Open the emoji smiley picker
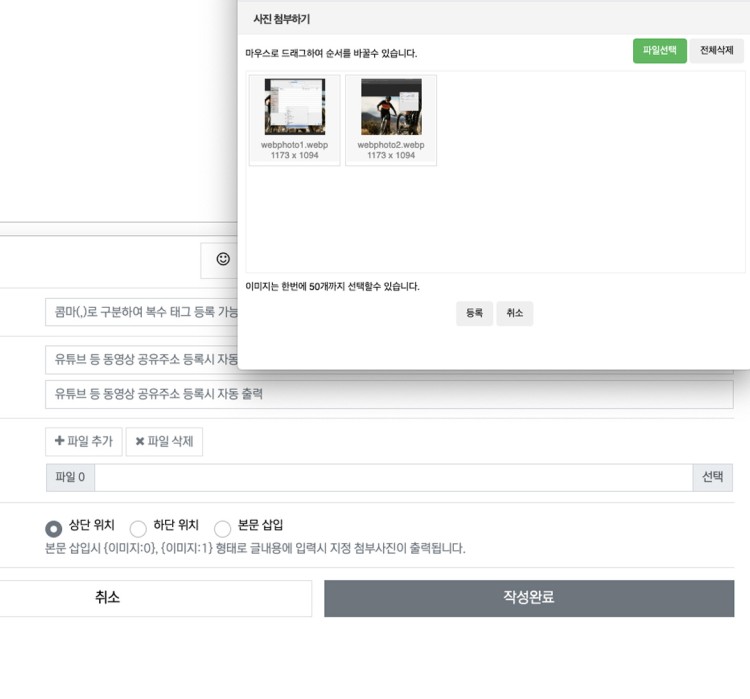Viewport: 750px width, 699px height. point(223,259)
